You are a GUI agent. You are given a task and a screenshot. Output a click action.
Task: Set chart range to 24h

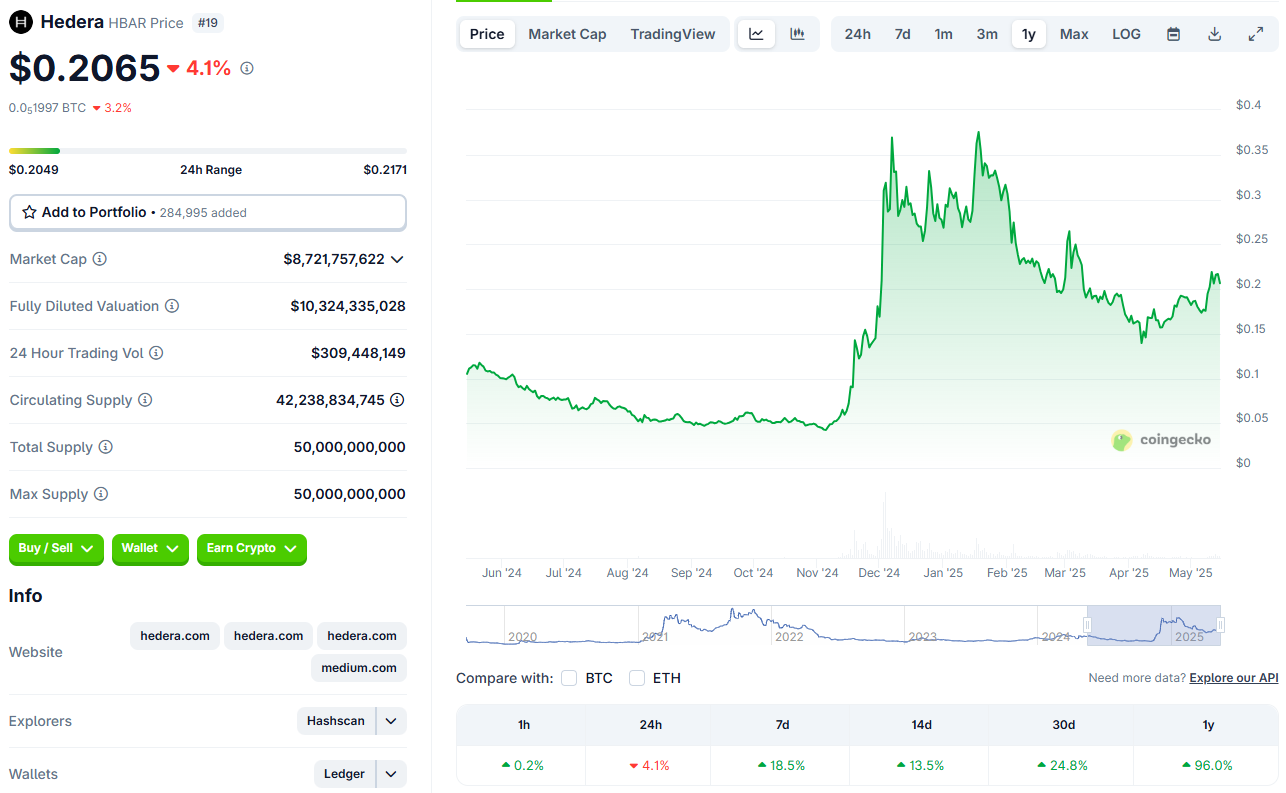(857, 34)
